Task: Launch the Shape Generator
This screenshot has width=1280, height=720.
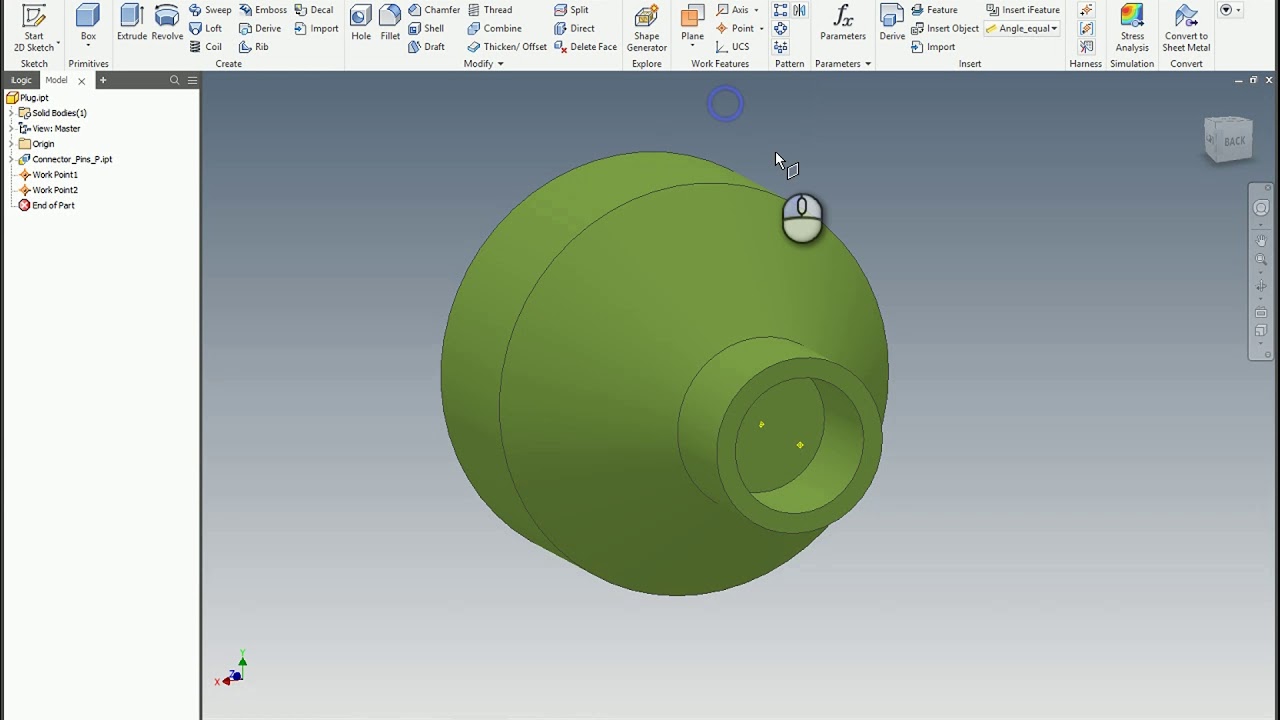Action: coord(647,28)
